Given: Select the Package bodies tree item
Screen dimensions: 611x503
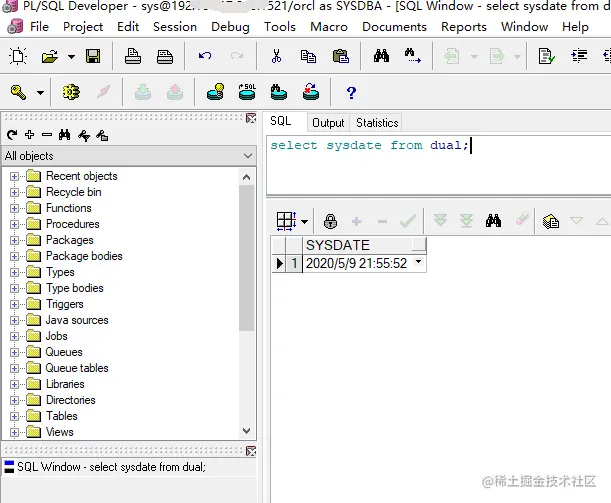Looking at the screenshot, I should click(x=84, y=256).
